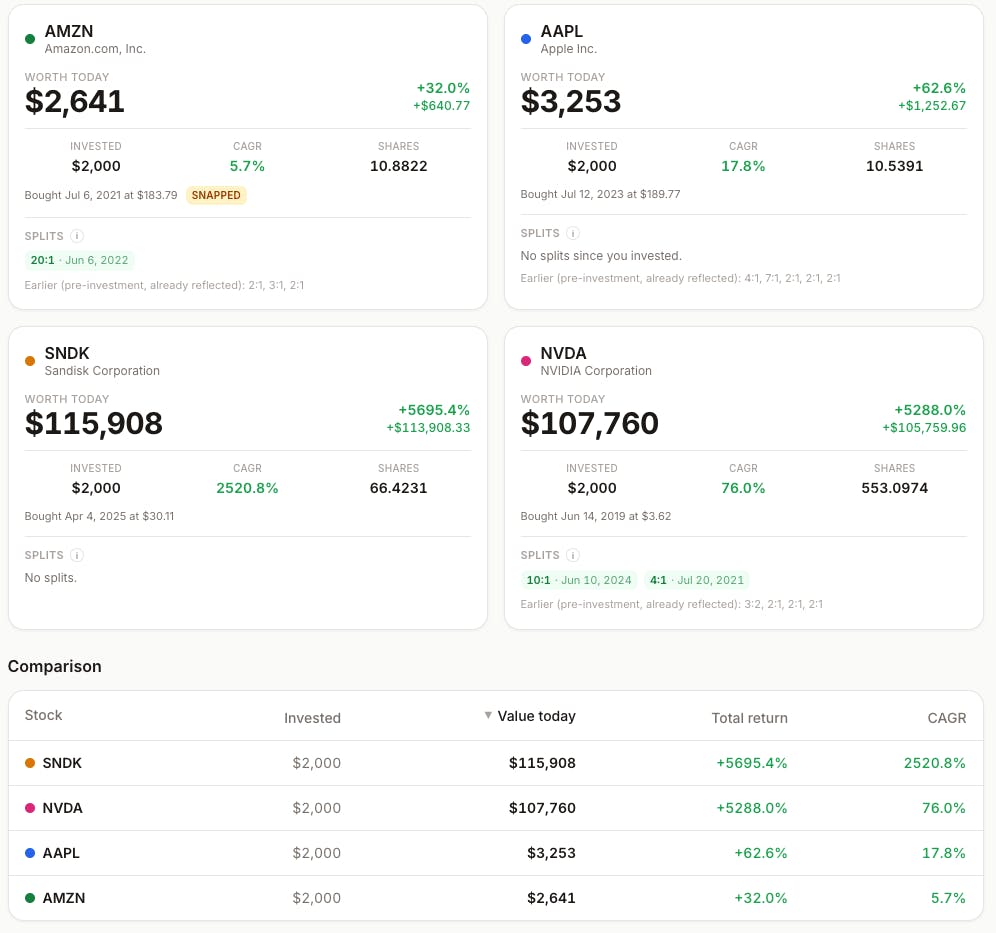The height and width of the screenshot is (933, 996).
Task: Click No splits since you invested text
Action: click(x=601, y=255)
